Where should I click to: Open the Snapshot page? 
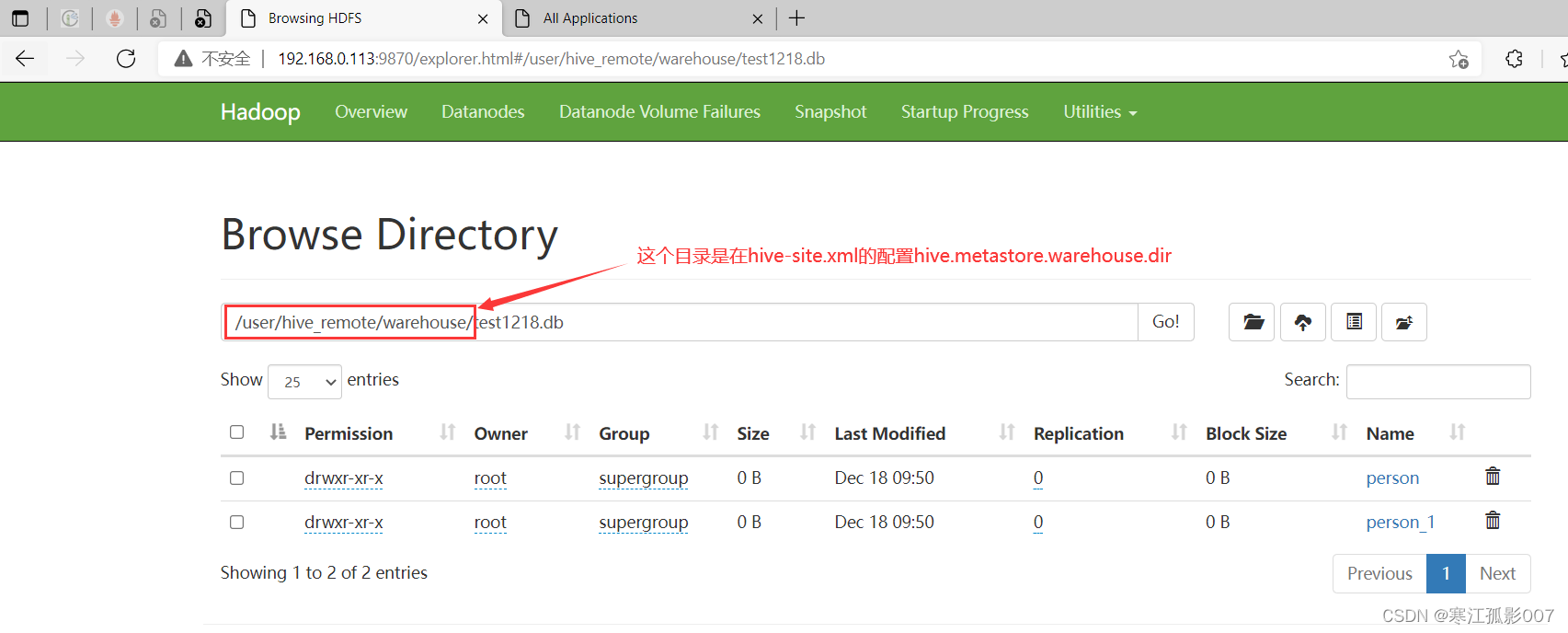[830, 111]
